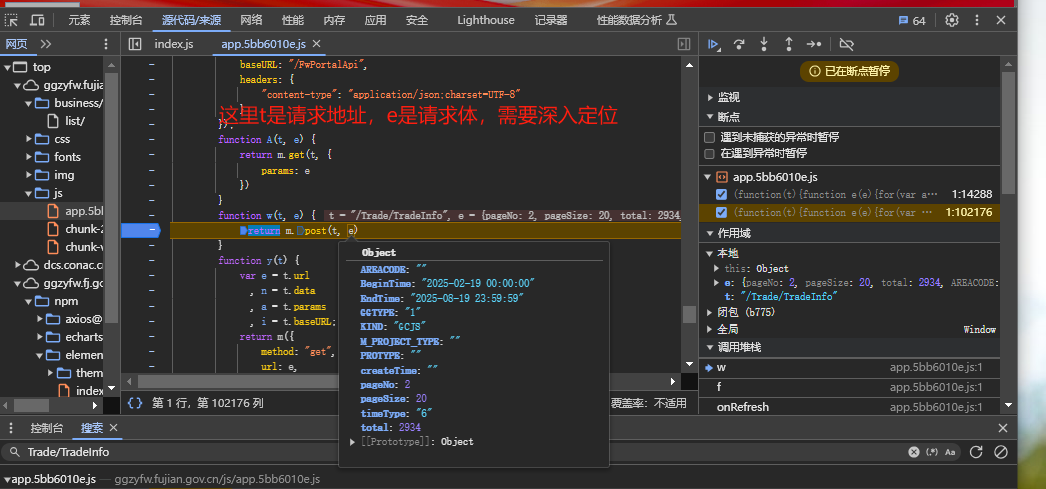Select call stack frame f
Viewport: 1046px width, 489px height.
click(x=850, y=387)
